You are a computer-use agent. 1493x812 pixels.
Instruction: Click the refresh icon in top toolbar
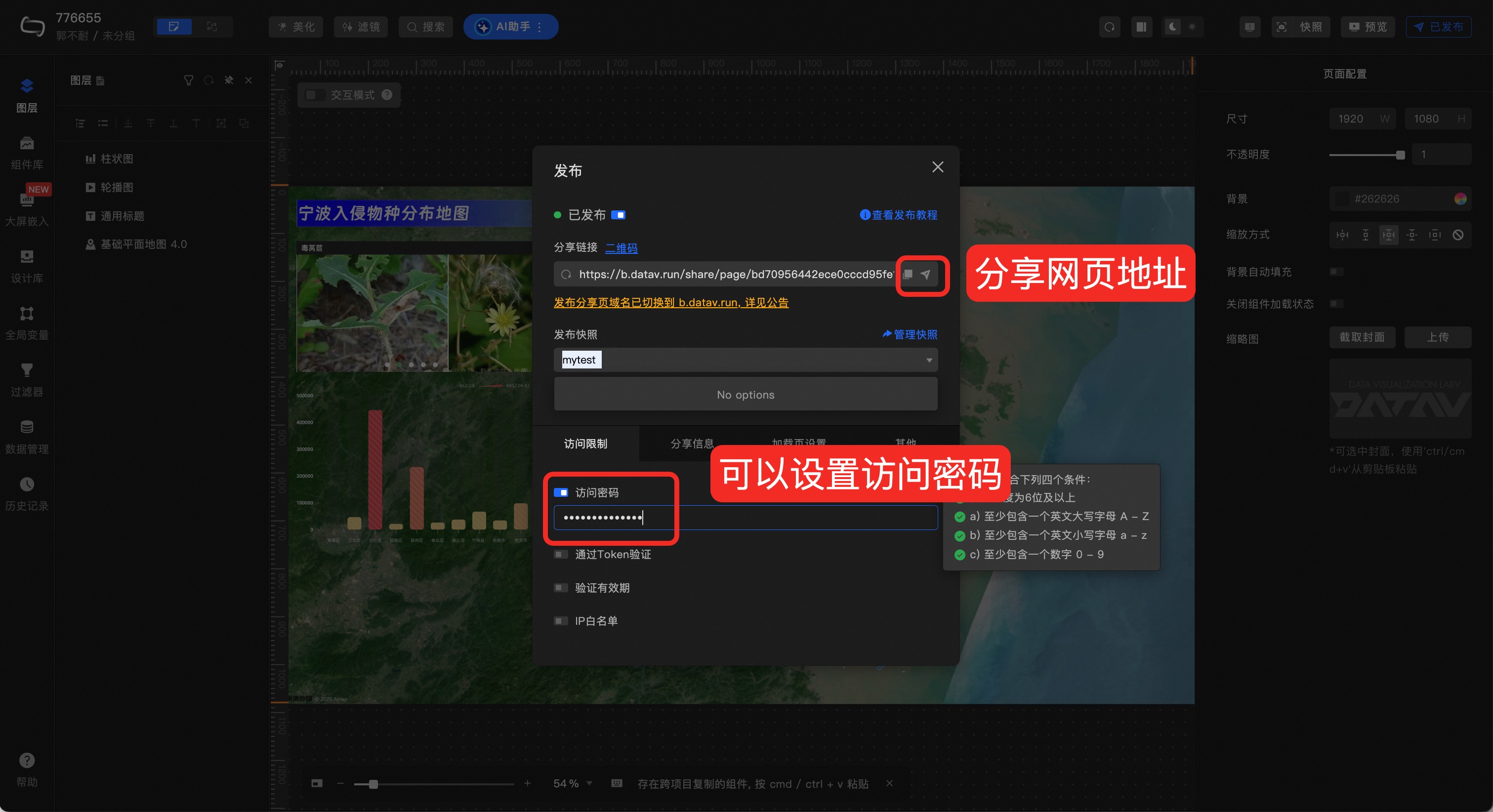pos(1109,27)
